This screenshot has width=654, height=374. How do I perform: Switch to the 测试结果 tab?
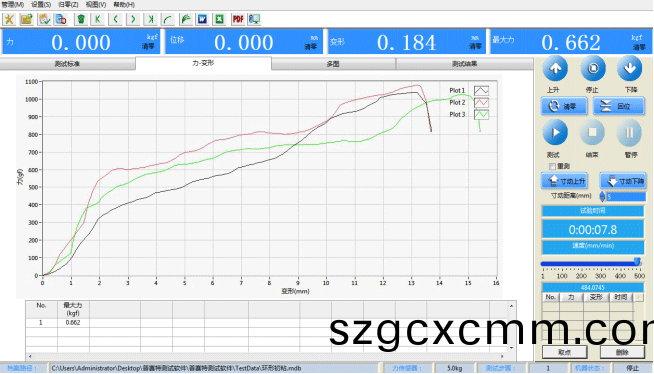click(464, 64)
